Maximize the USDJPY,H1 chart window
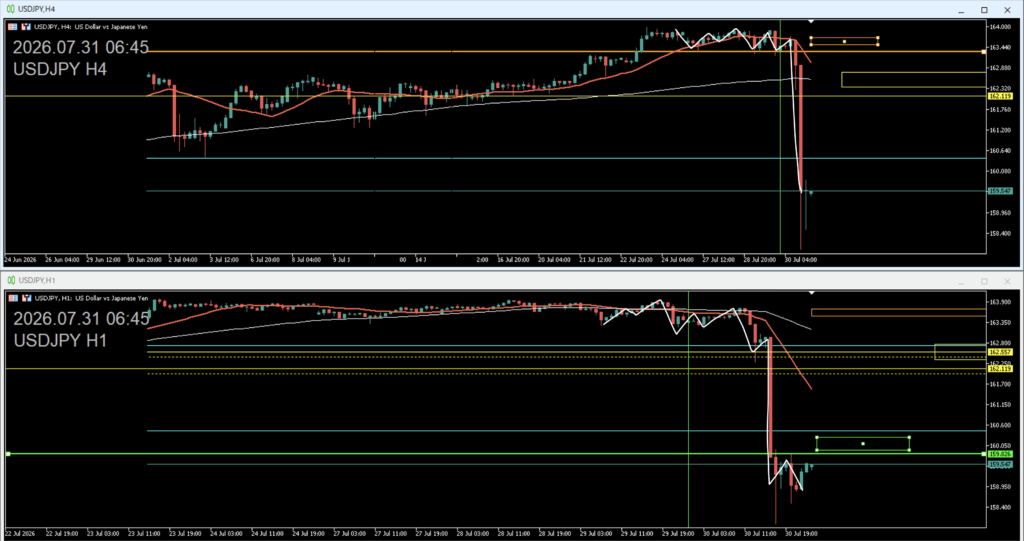This screenshot has width=1024, height=541. point(984,281)
